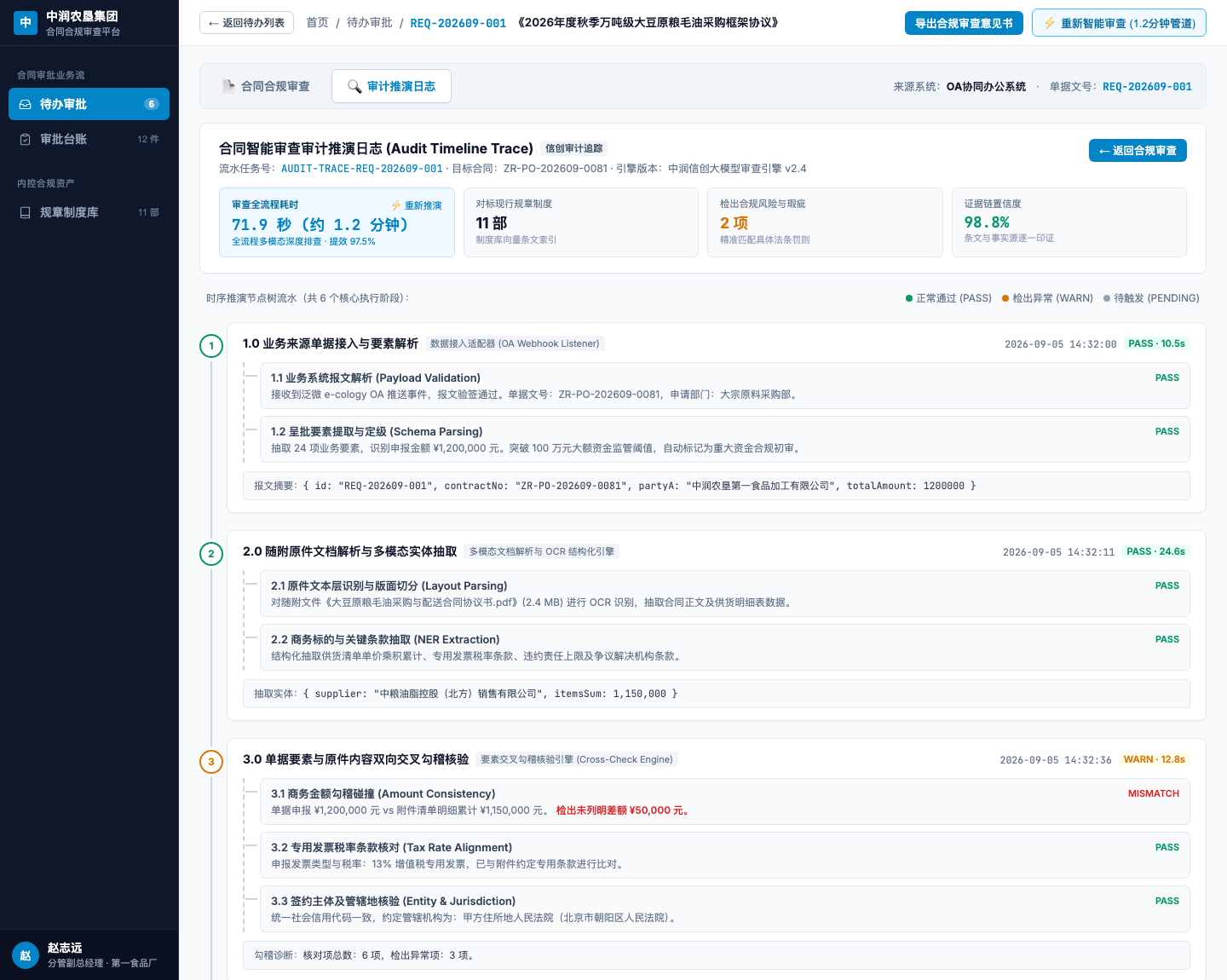Viewport: 1227px width, 980px height.
Task: Select the orange step 3 timeline marker
Action: (211, 761)
